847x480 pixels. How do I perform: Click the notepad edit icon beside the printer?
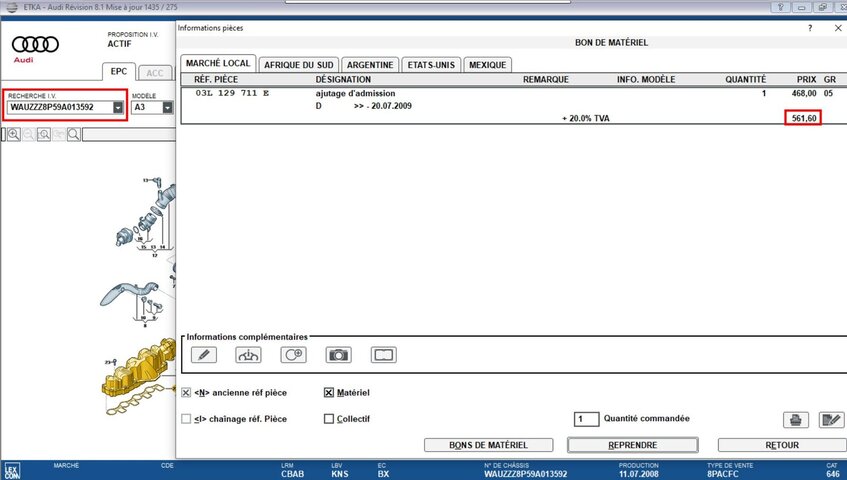831,420
